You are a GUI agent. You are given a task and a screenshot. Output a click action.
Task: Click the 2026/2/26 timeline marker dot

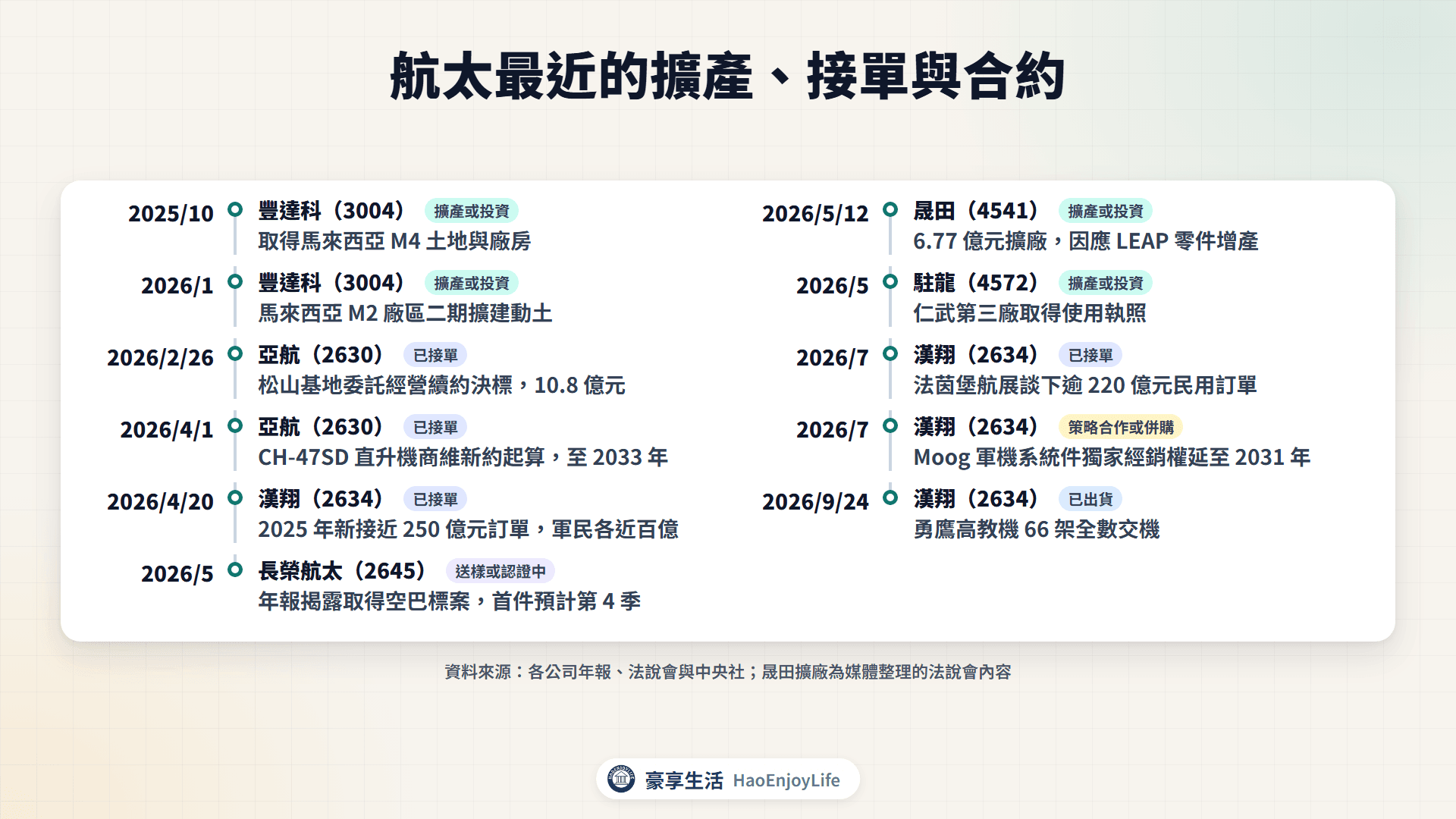[x=235, y=353]
